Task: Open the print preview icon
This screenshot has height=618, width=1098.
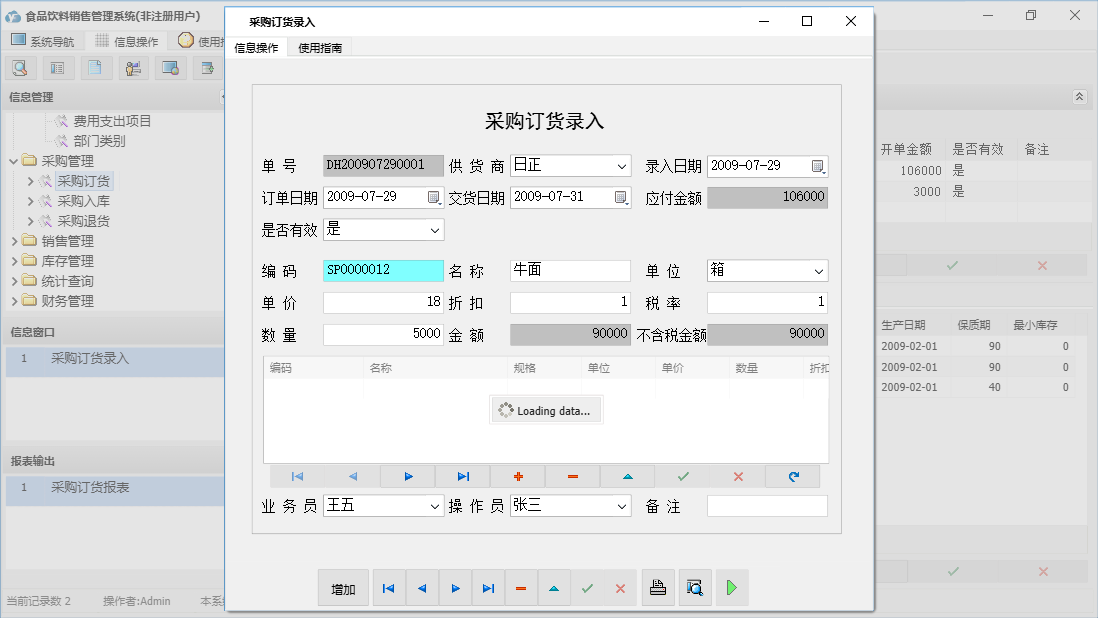Action: coord(695,588)
